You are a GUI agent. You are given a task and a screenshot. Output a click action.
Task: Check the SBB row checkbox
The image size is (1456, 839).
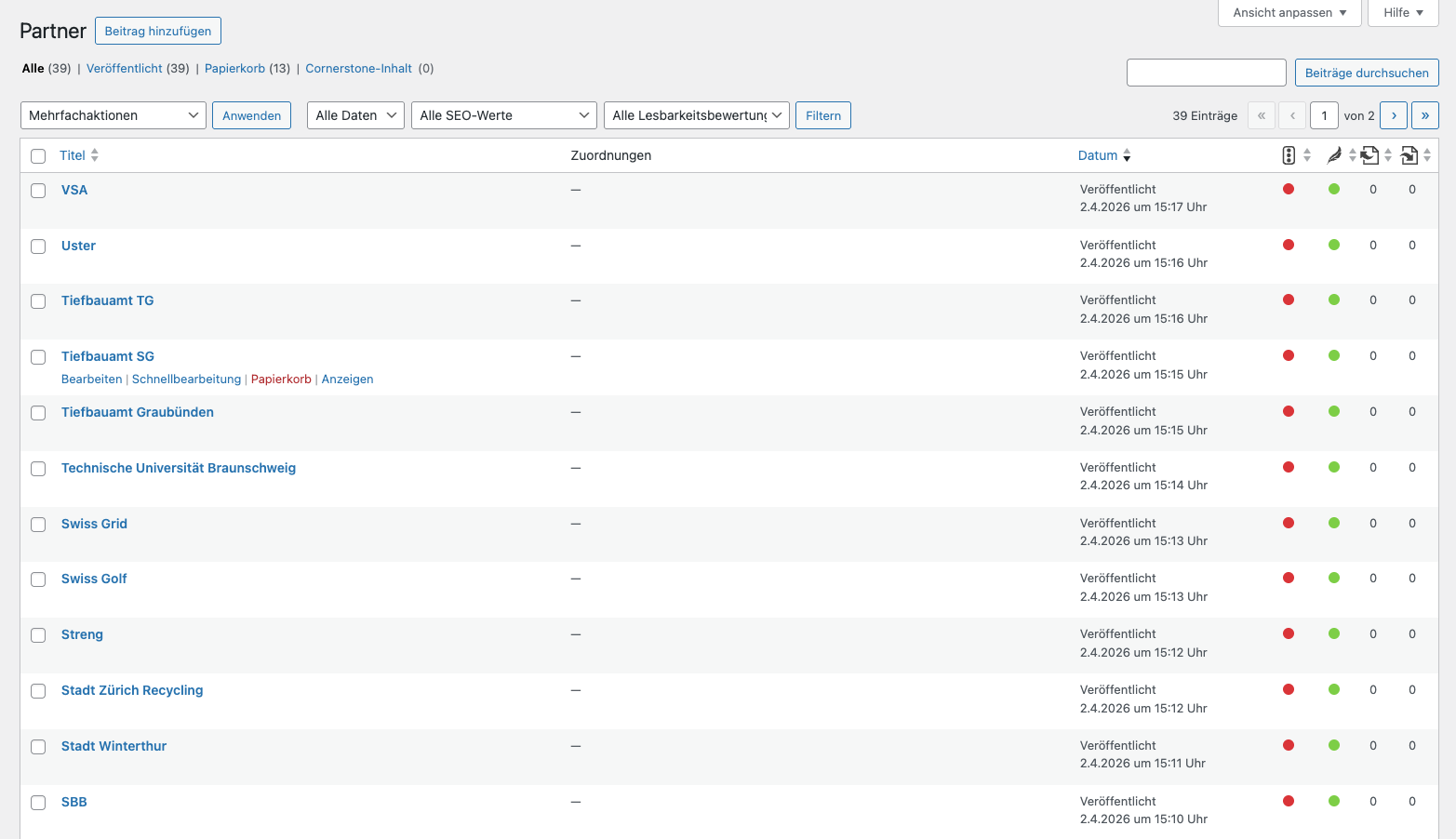tap(38, 803)
